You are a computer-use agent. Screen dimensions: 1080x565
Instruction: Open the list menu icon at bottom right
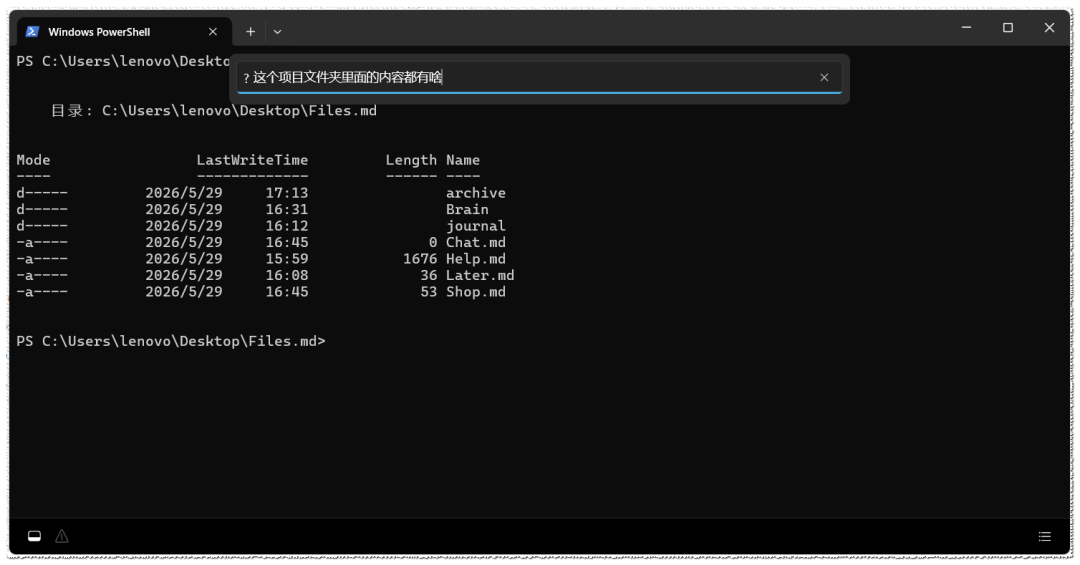(x=1045, y=536)
